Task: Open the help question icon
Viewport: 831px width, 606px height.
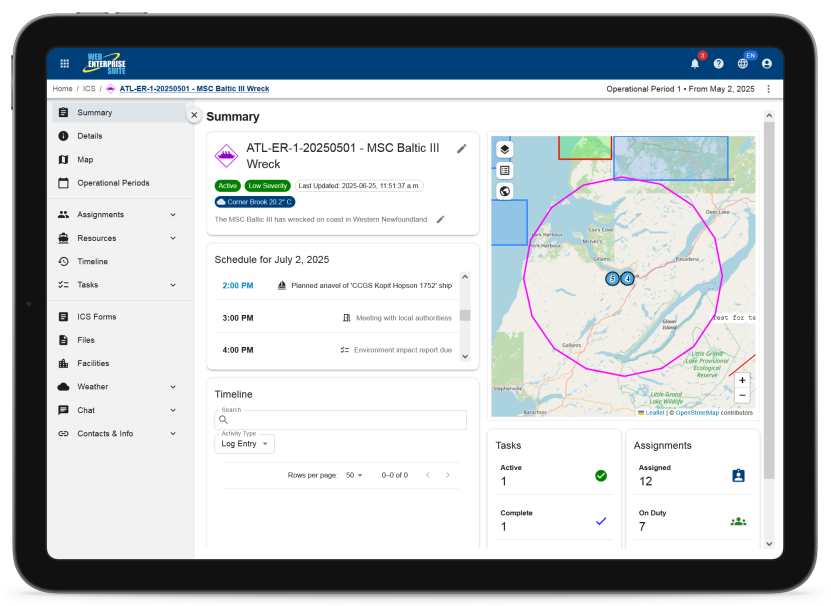Action: click(719, 64)
